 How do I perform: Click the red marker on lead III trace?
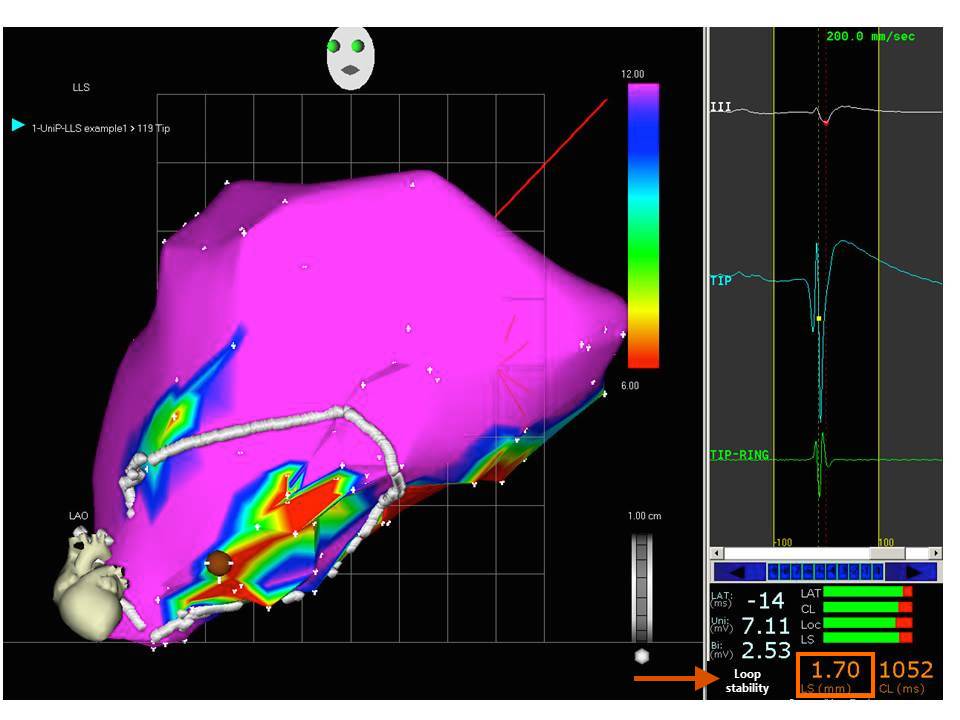coord(825,123)
